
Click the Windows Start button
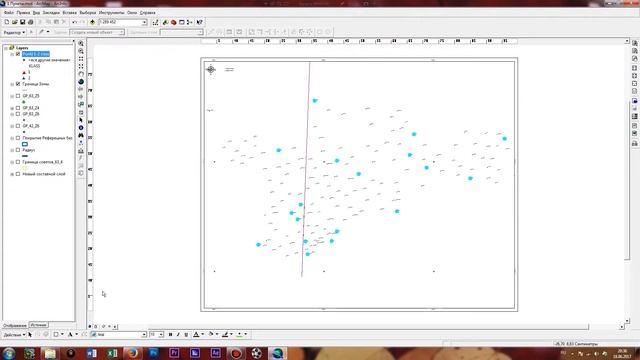(x=9, y=353)
